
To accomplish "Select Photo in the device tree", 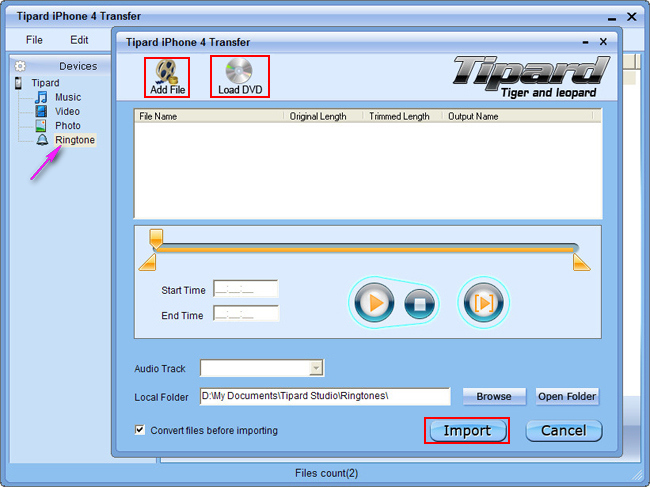I will coord(68,125).
